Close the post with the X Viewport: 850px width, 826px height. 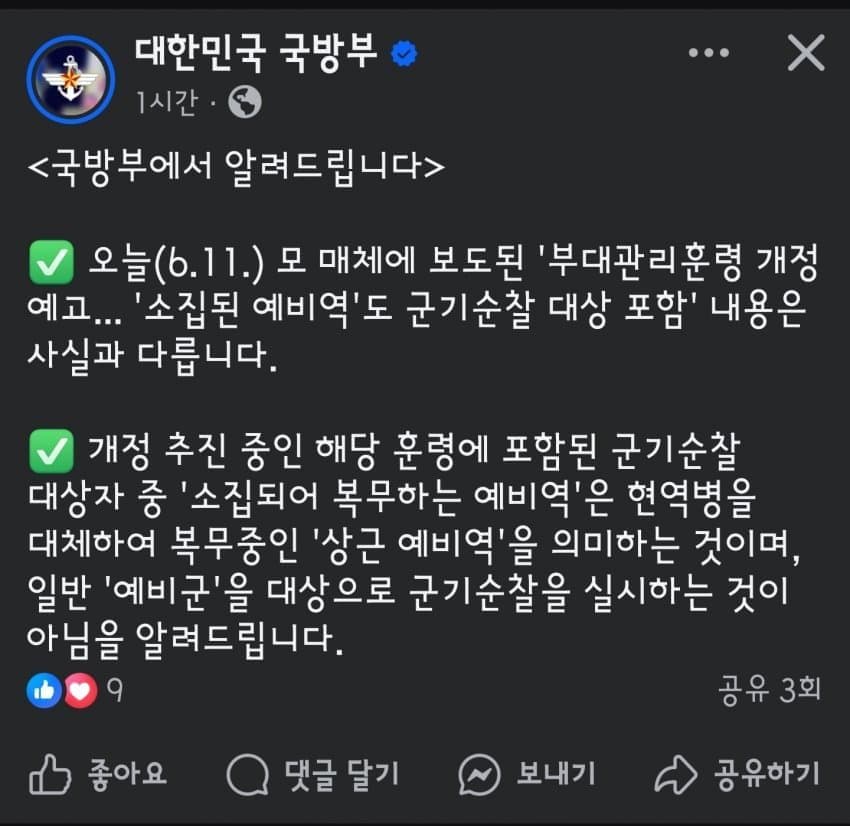pyautogui.click(x=806, y=53)
